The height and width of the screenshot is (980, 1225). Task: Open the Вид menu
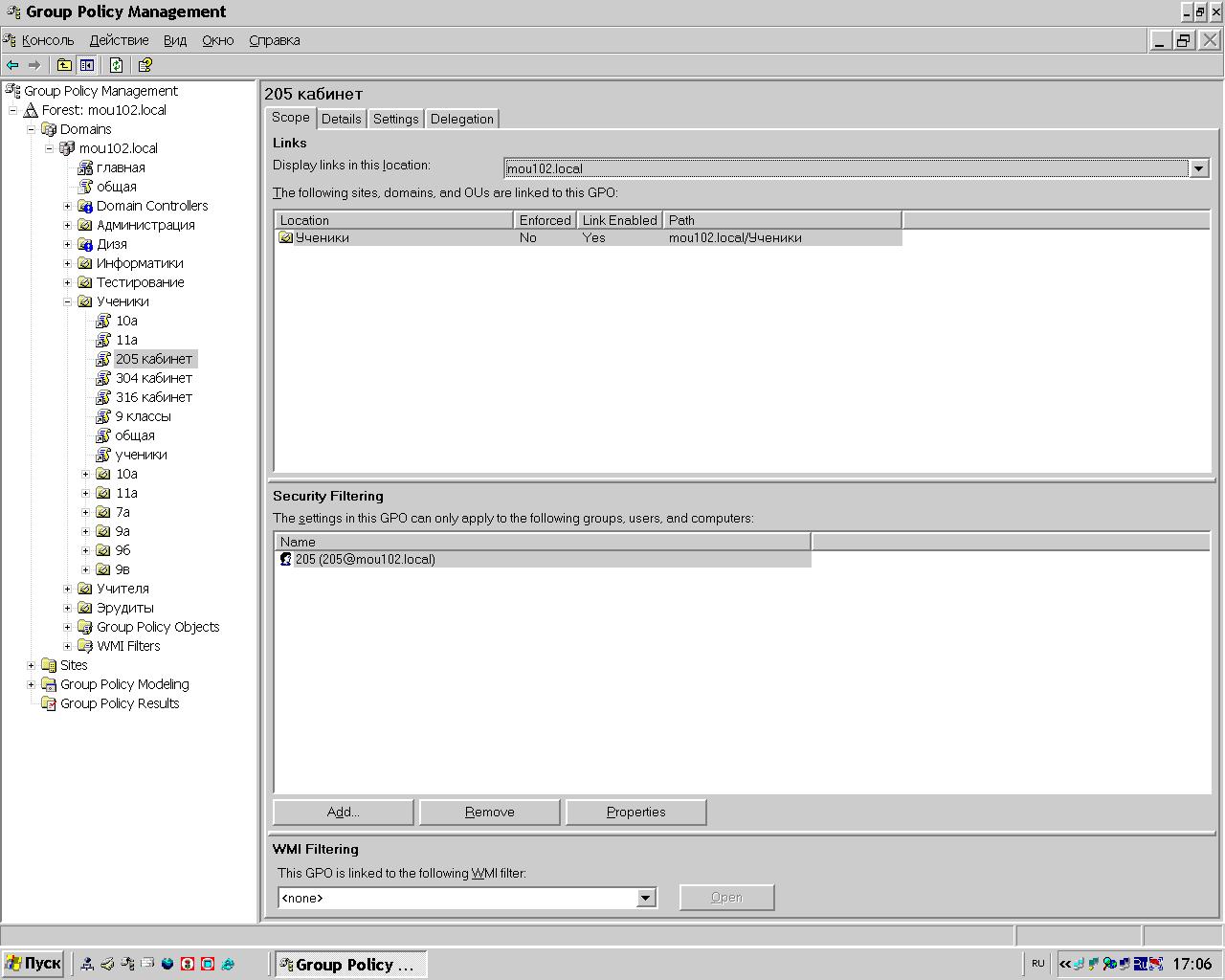click(x=175, y=40)
